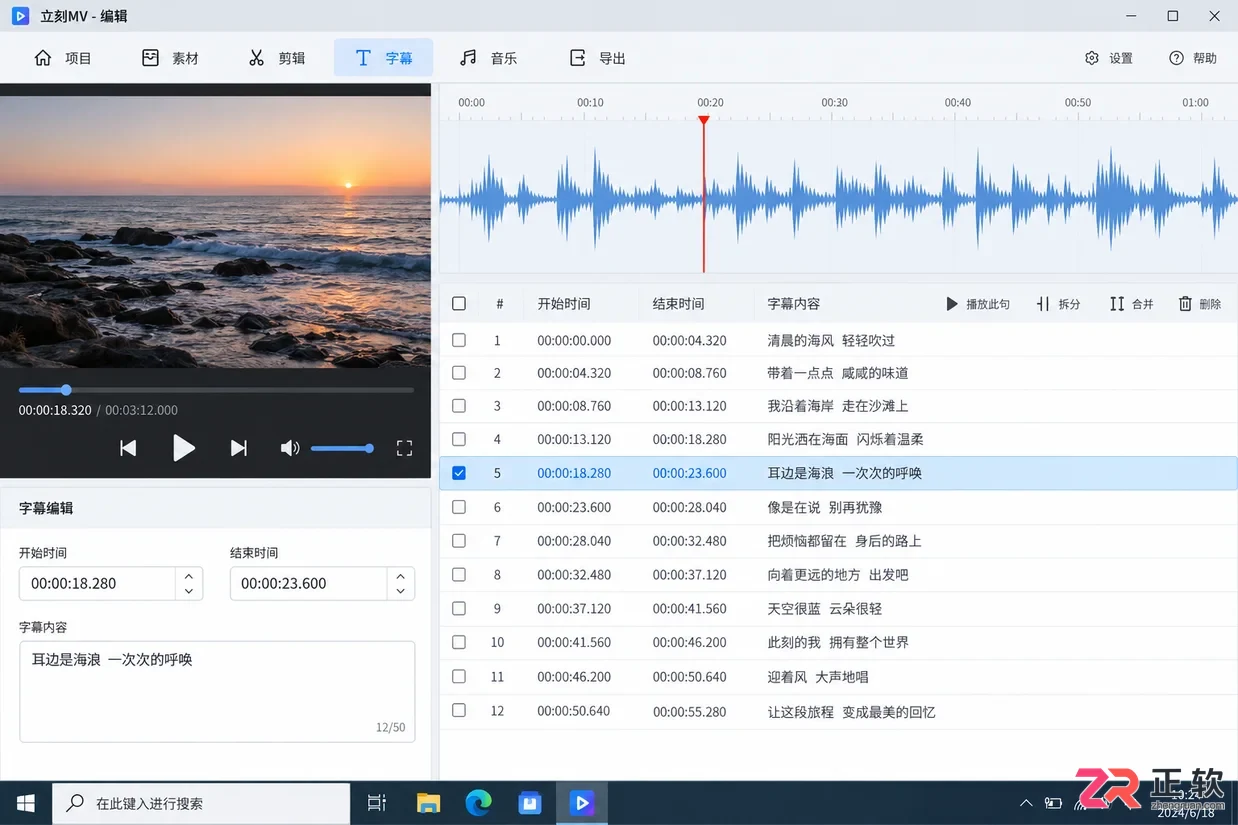
Task: Open 帮助 help
Action: (x=1193, y=58)
